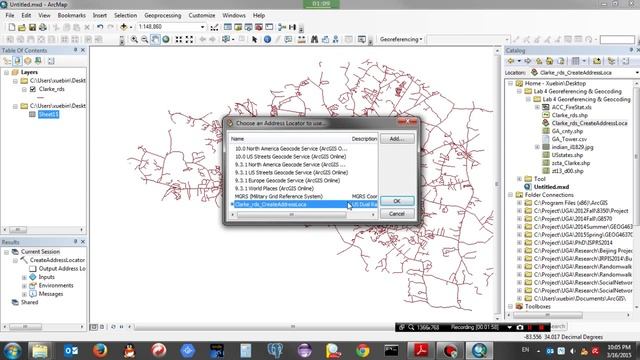Open the File menu

coord(10,15)
